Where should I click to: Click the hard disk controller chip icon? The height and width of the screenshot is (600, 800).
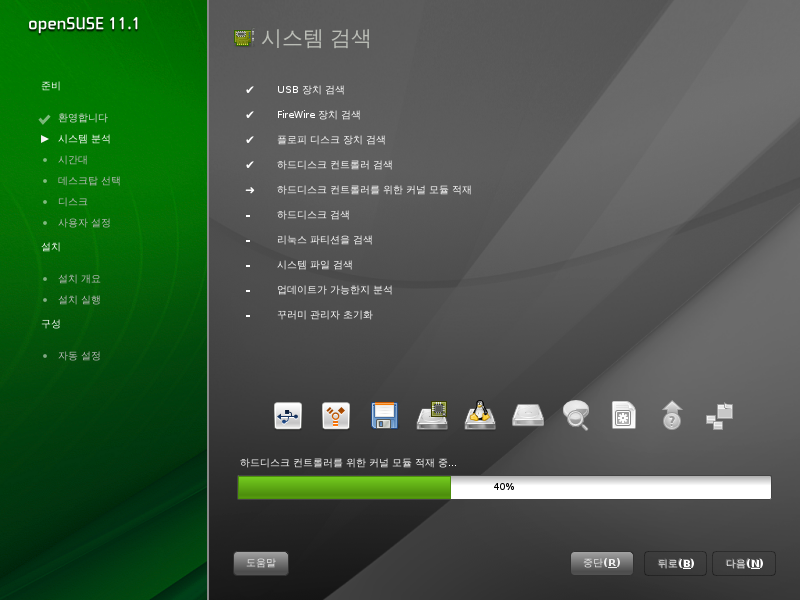coord(433,415)
